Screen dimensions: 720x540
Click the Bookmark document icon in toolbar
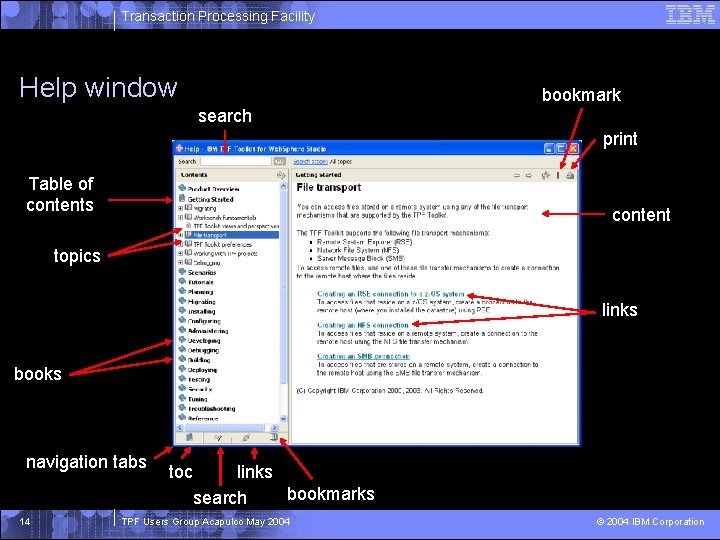(558, 175)
